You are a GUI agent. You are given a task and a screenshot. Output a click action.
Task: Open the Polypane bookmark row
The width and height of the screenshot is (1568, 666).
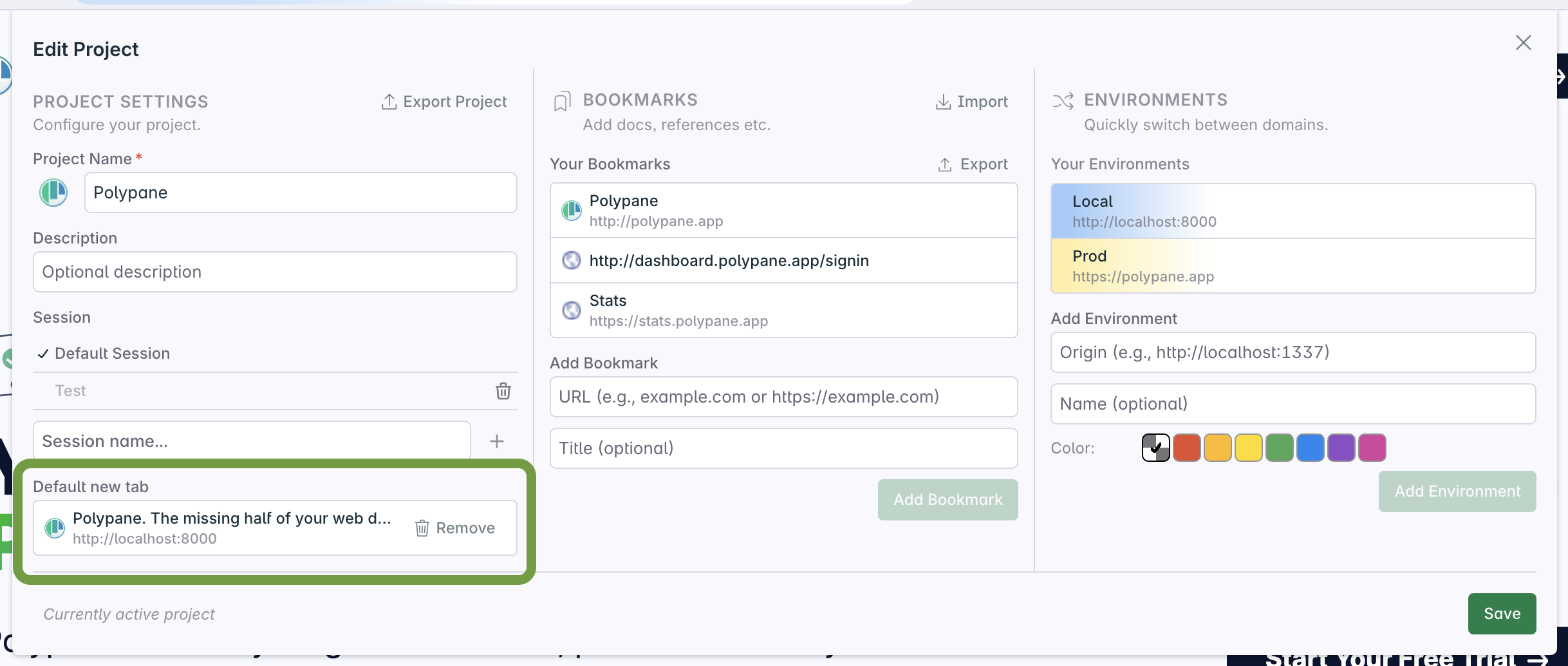[784, 211]
